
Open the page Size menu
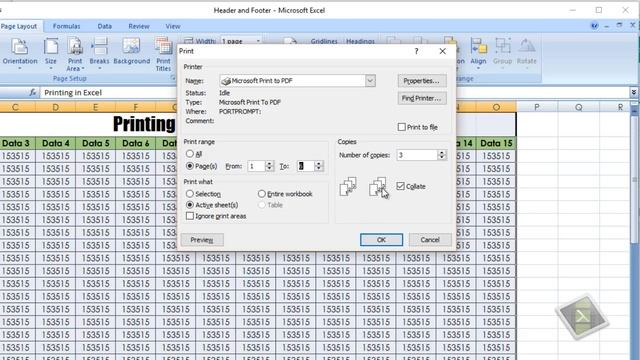[x=51, y=54]
